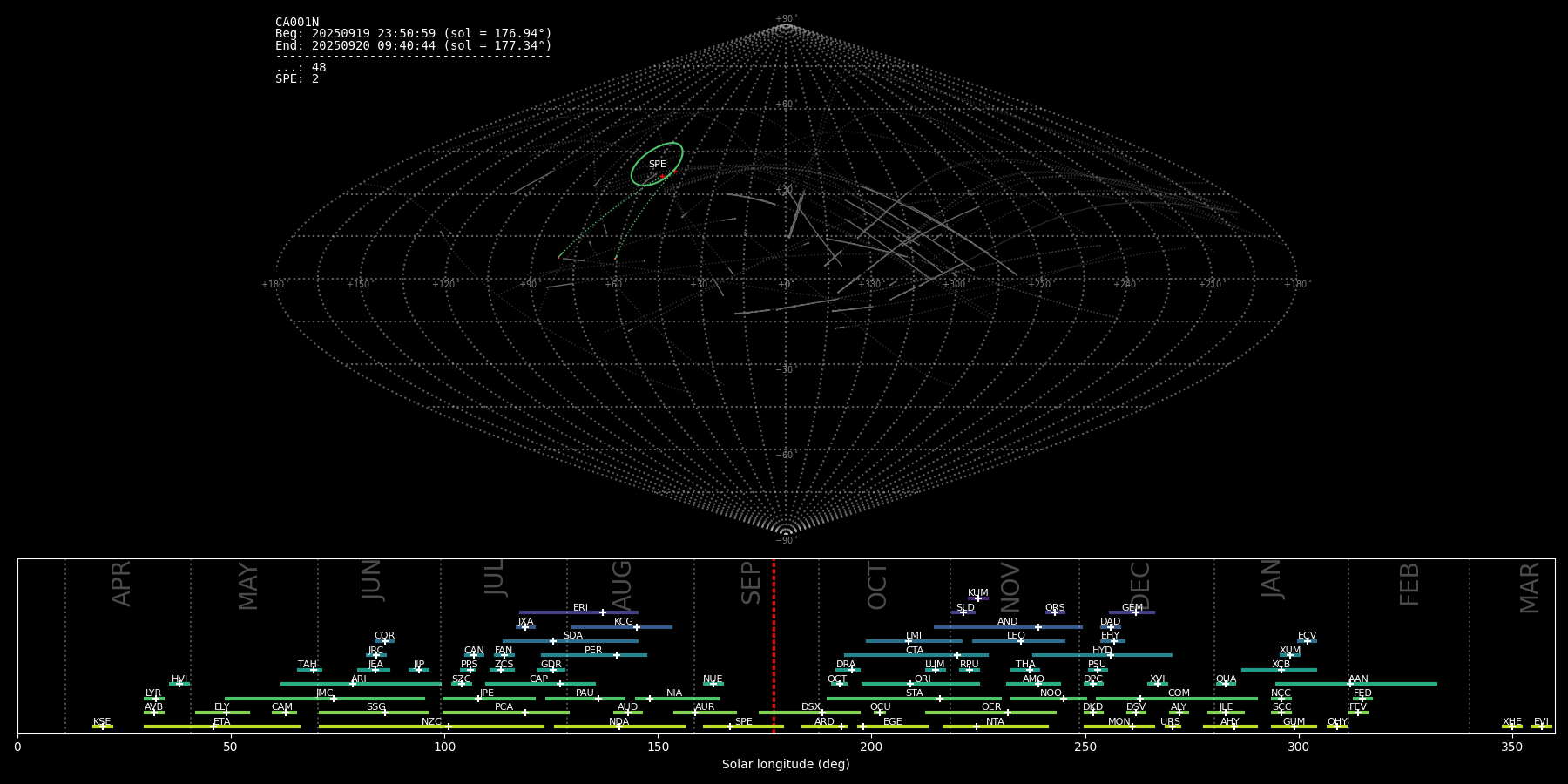
Task: Click the DSX shower activity bar
Action: [x=809, y=713]
